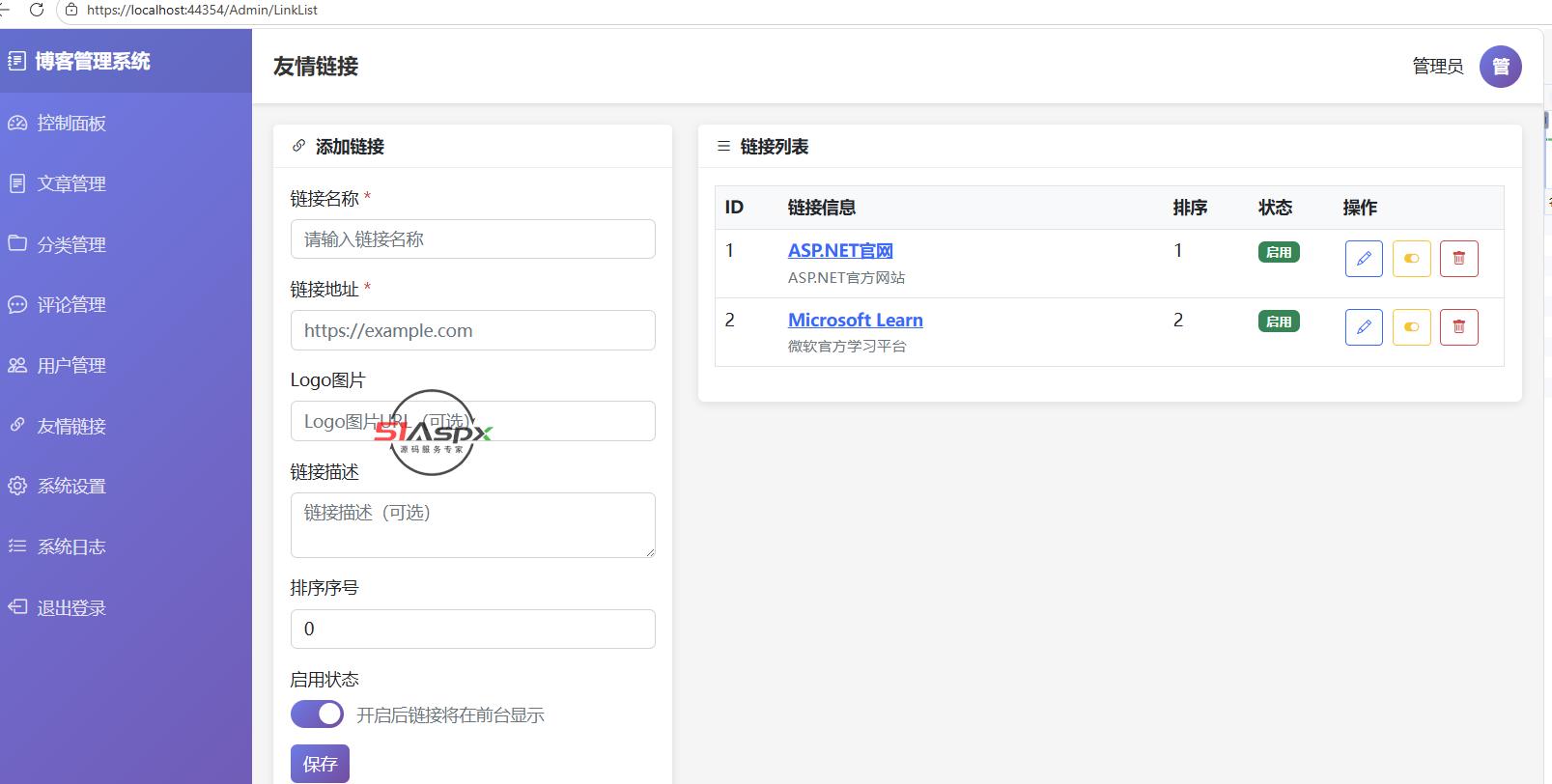Toggle status of Microsoft Learn link
Screen dimensions: 1552x784
[x=1411, y=327]
